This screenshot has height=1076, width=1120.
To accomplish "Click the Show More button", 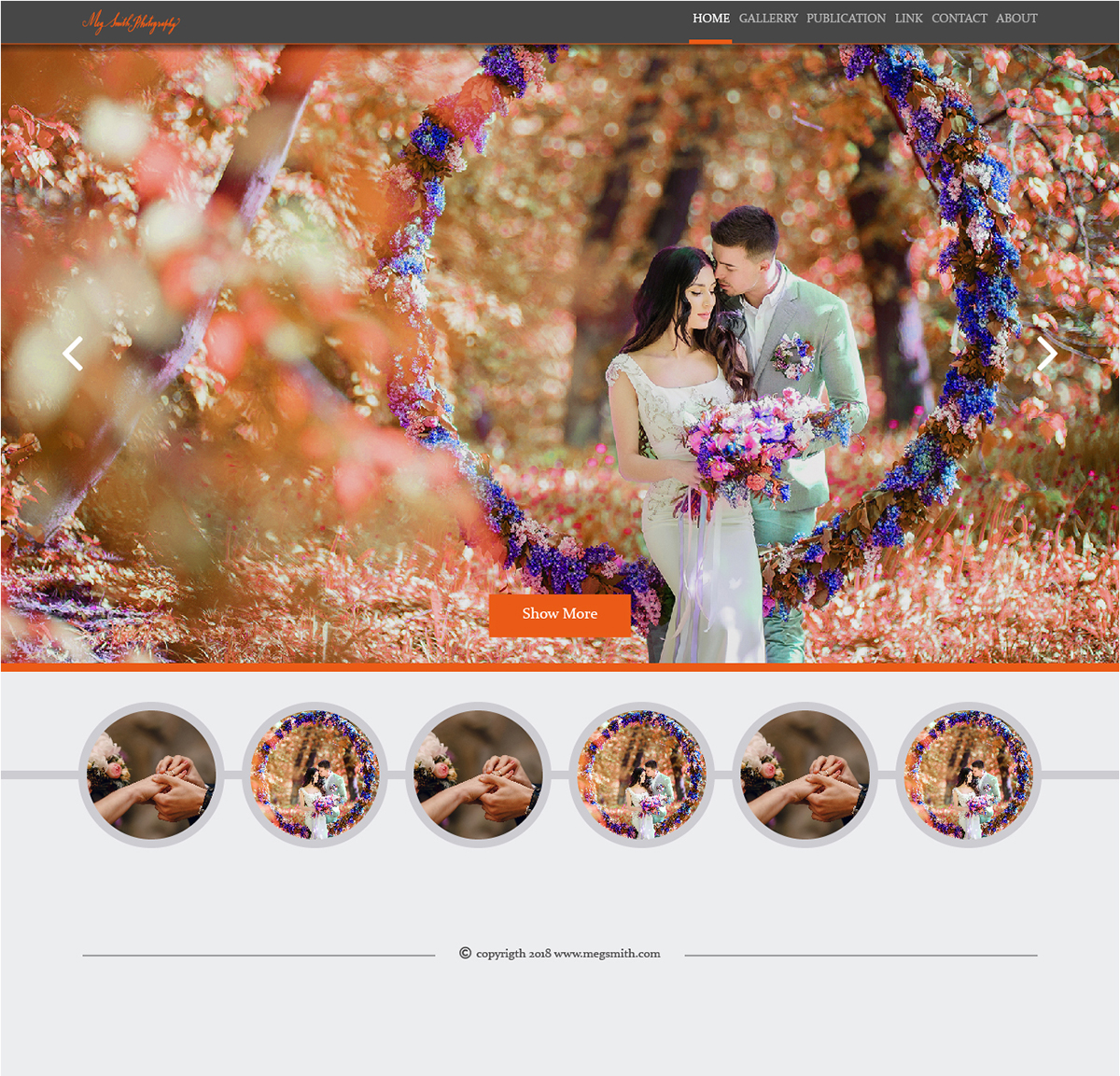I will [560, 614].
